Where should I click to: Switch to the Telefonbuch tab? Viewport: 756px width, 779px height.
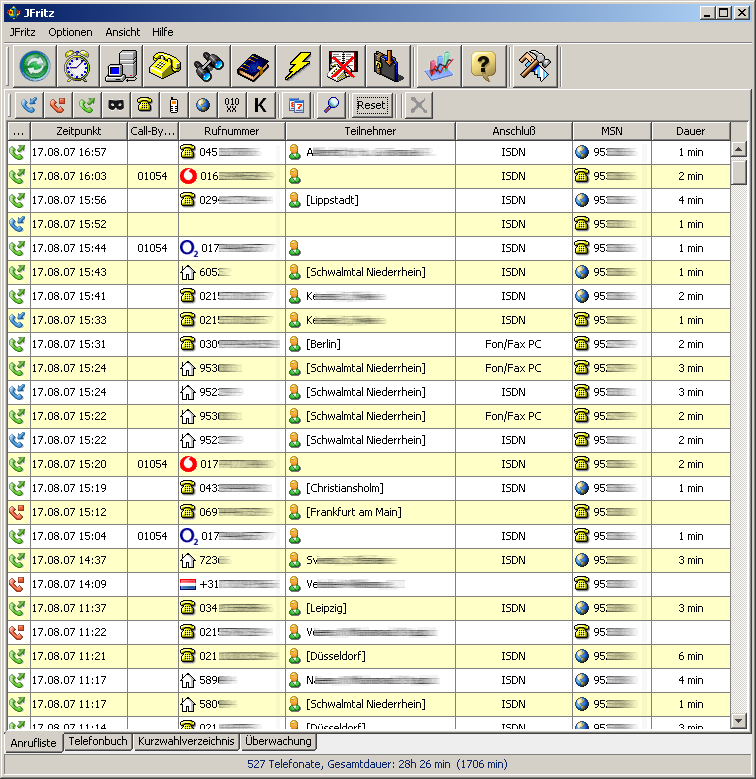[98, 742]
